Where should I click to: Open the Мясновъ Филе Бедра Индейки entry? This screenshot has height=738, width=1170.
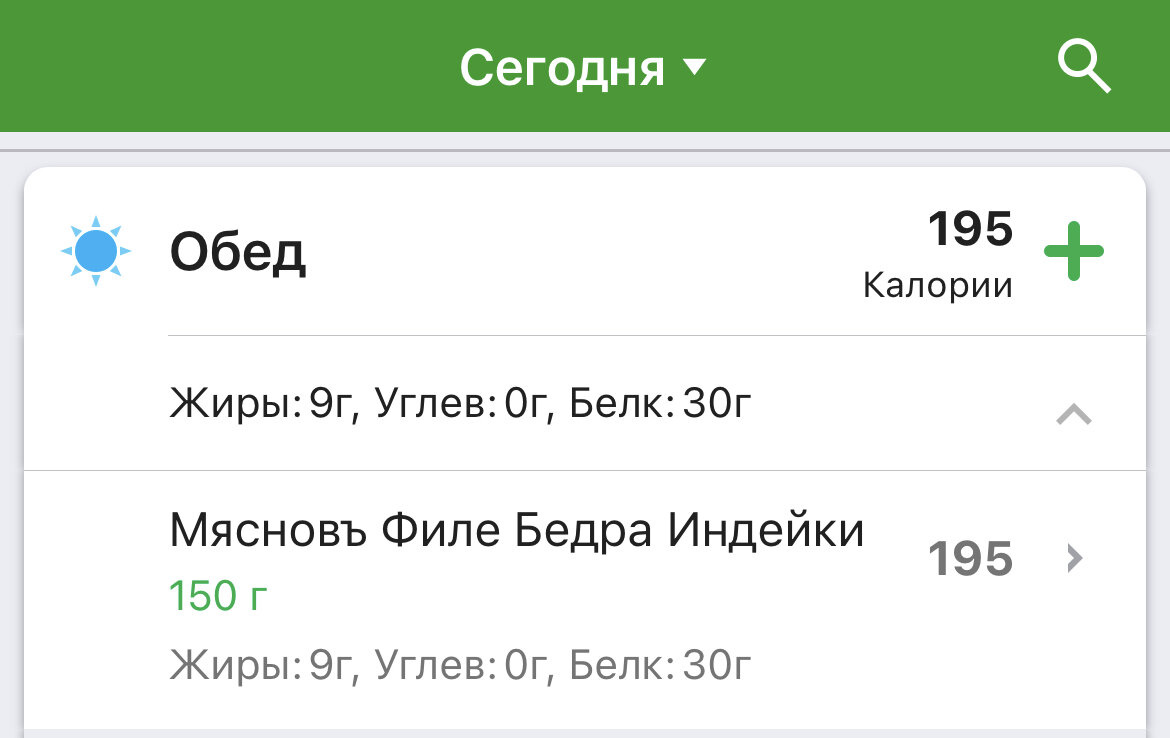click(516, 530)
